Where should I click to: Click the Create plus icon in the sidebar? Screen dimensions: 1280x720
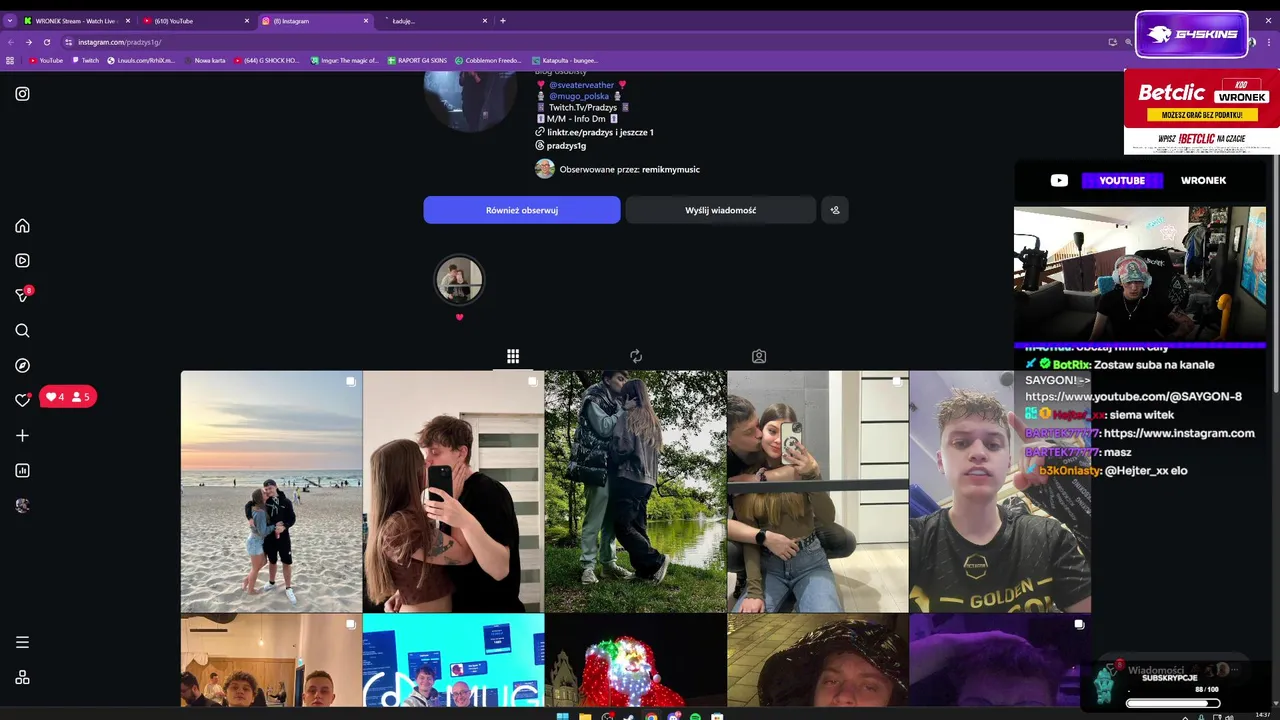(x=22, y=436)
